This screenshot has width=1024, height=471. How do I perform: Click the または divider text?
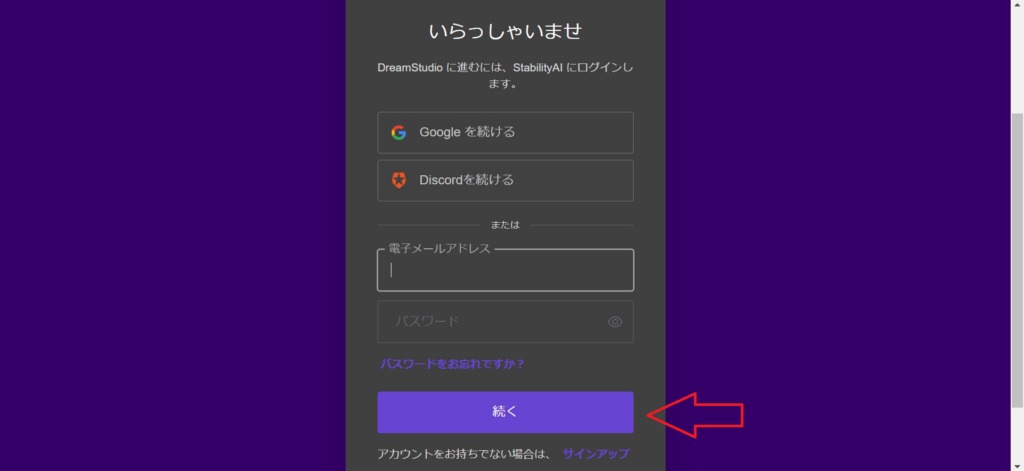pos(505,225)
